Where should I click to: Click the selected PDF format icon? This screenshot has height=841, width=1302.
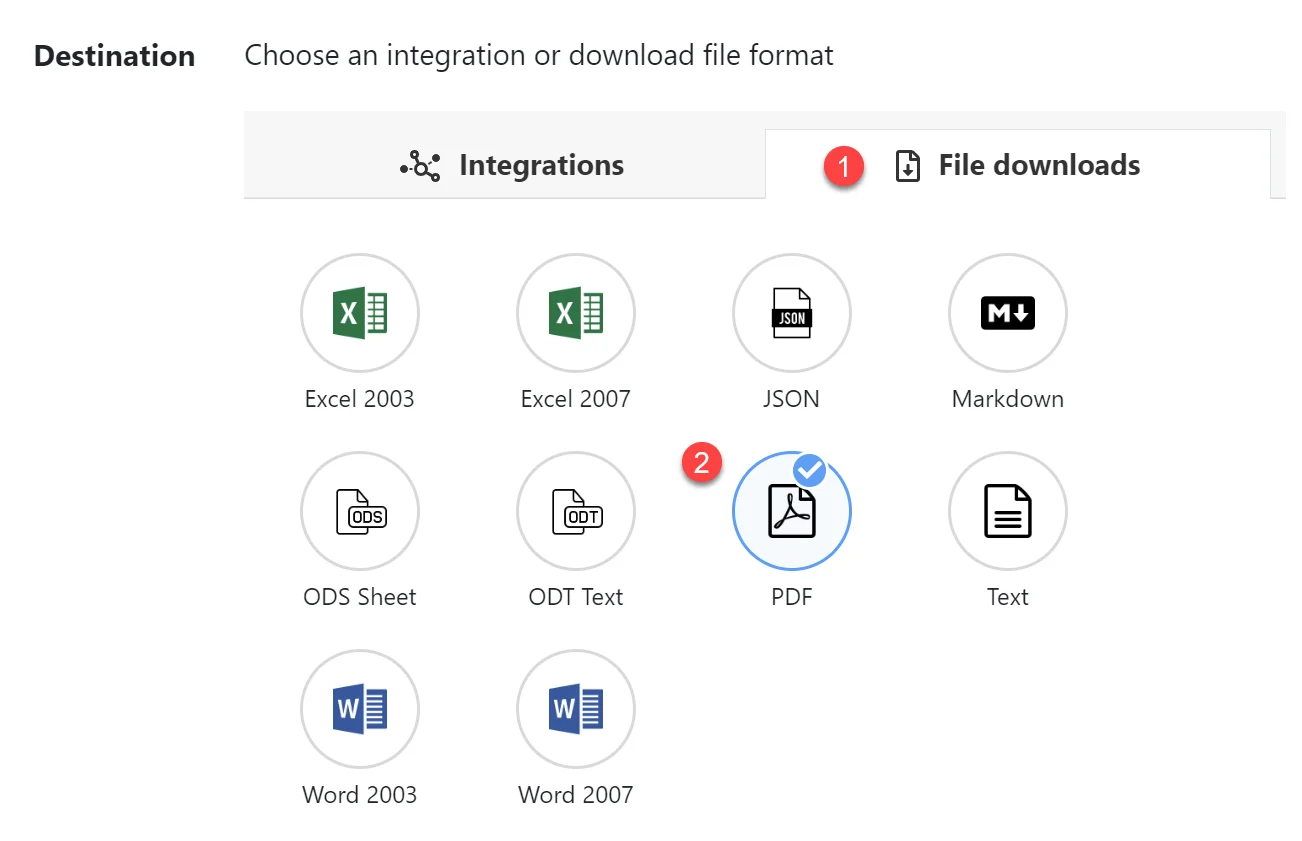(x=792, y=511)
